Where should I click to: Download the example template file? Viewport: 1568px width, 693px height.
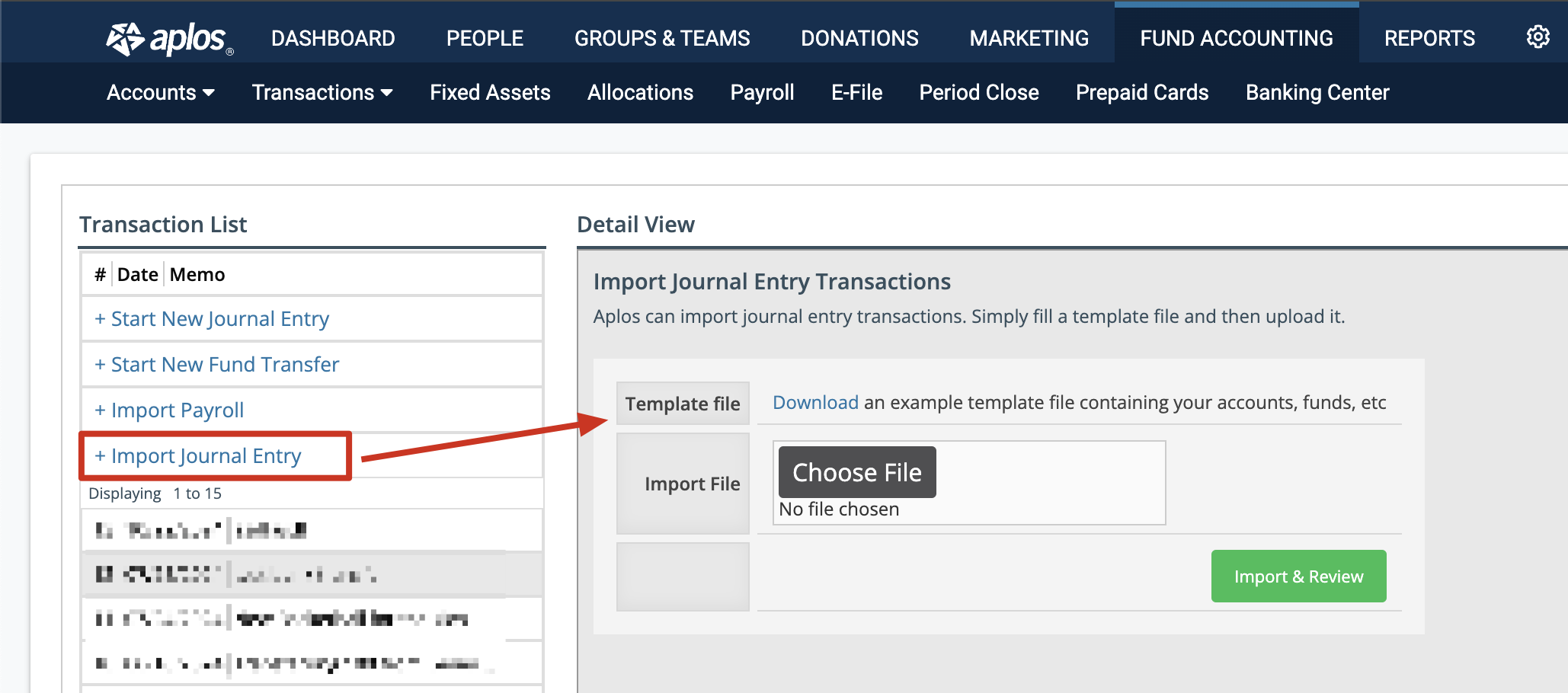point(815,402)
